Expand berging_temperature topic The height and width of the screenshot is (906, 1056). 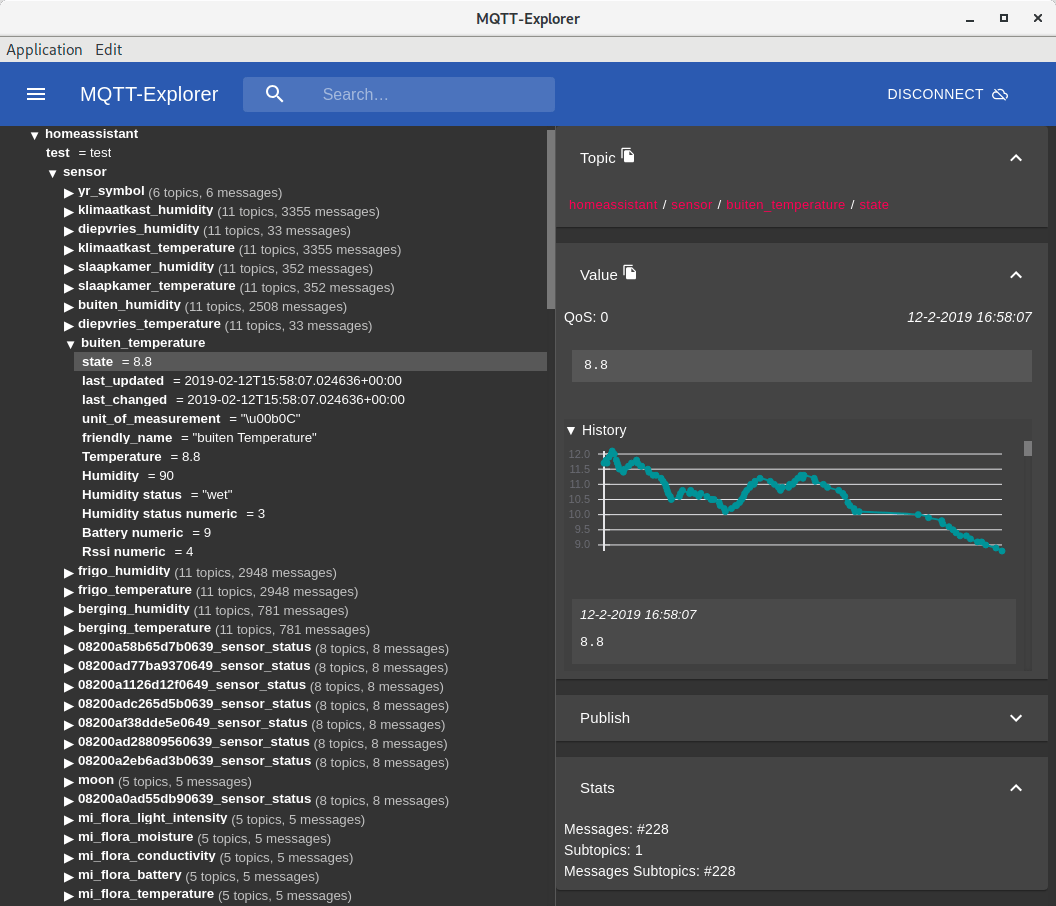[x=69, y=629]
